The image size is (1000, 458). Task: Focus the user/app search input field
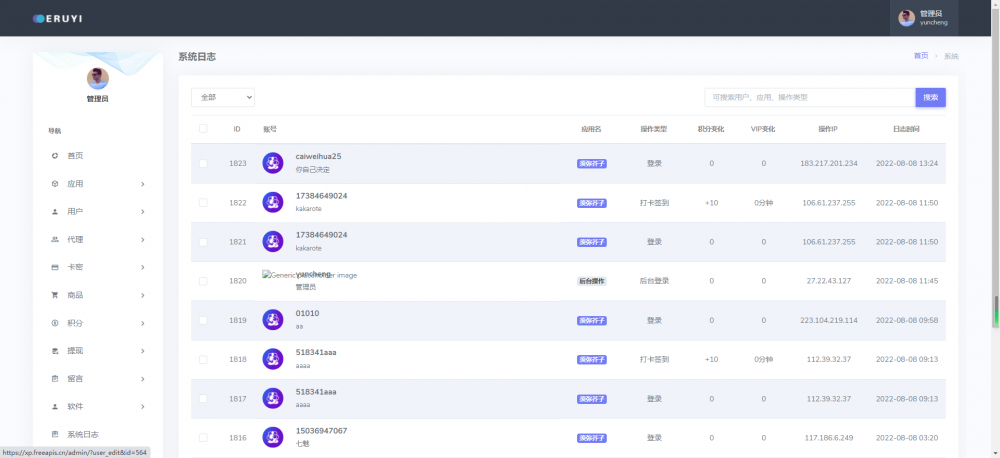809,97
